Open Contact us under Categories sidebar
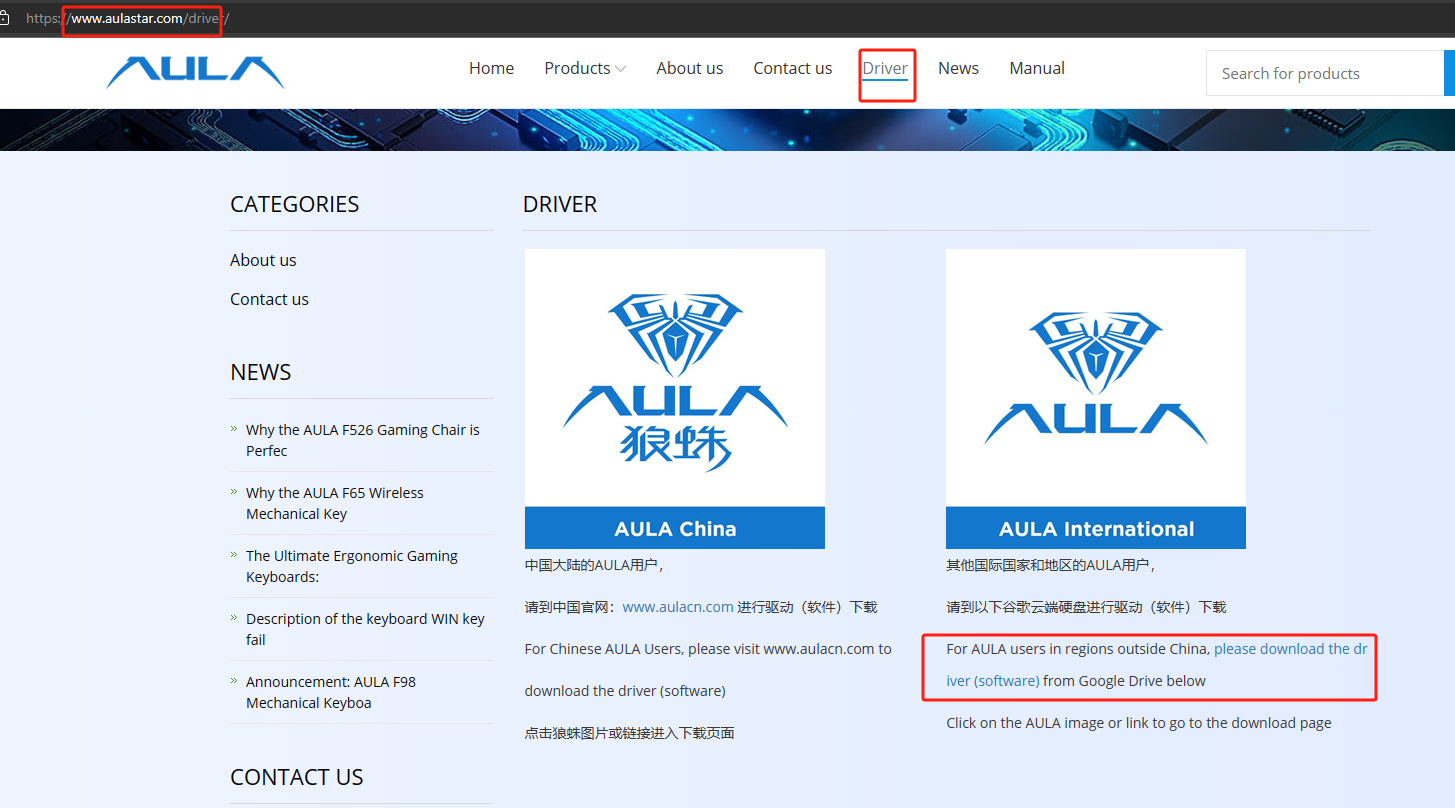 pyautogui.click(x=269, y=299)
